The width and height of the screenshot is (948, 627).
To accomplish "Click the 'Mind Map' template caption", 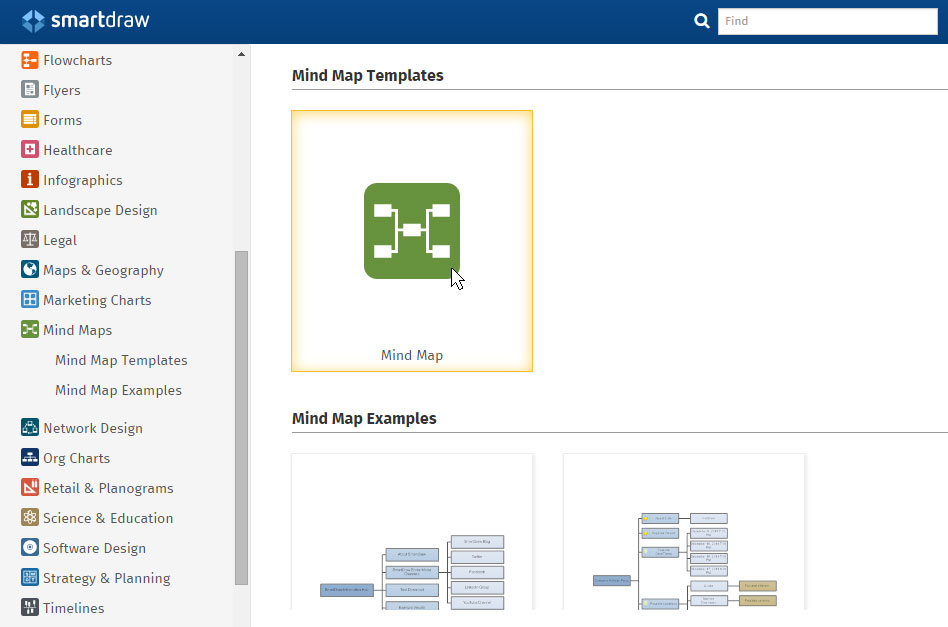I will pyautogui.click(x=412, y=355).
